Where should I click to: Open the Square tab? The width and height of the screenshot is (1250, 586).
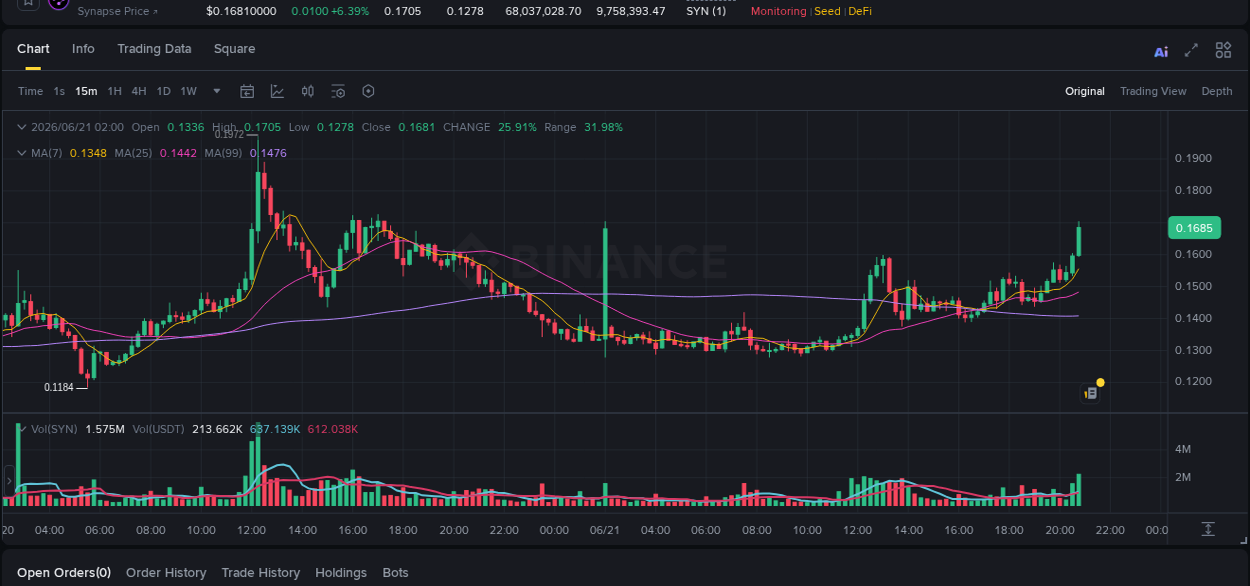tap(234, 49)
